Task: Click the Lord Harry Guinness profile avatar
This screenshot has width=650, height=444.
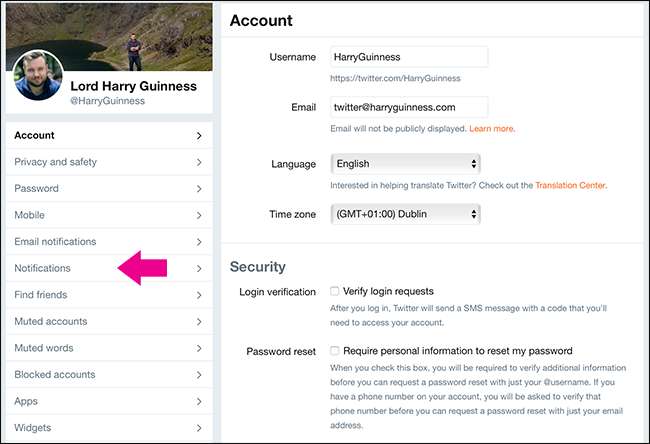Action: (x=40, y=77)
